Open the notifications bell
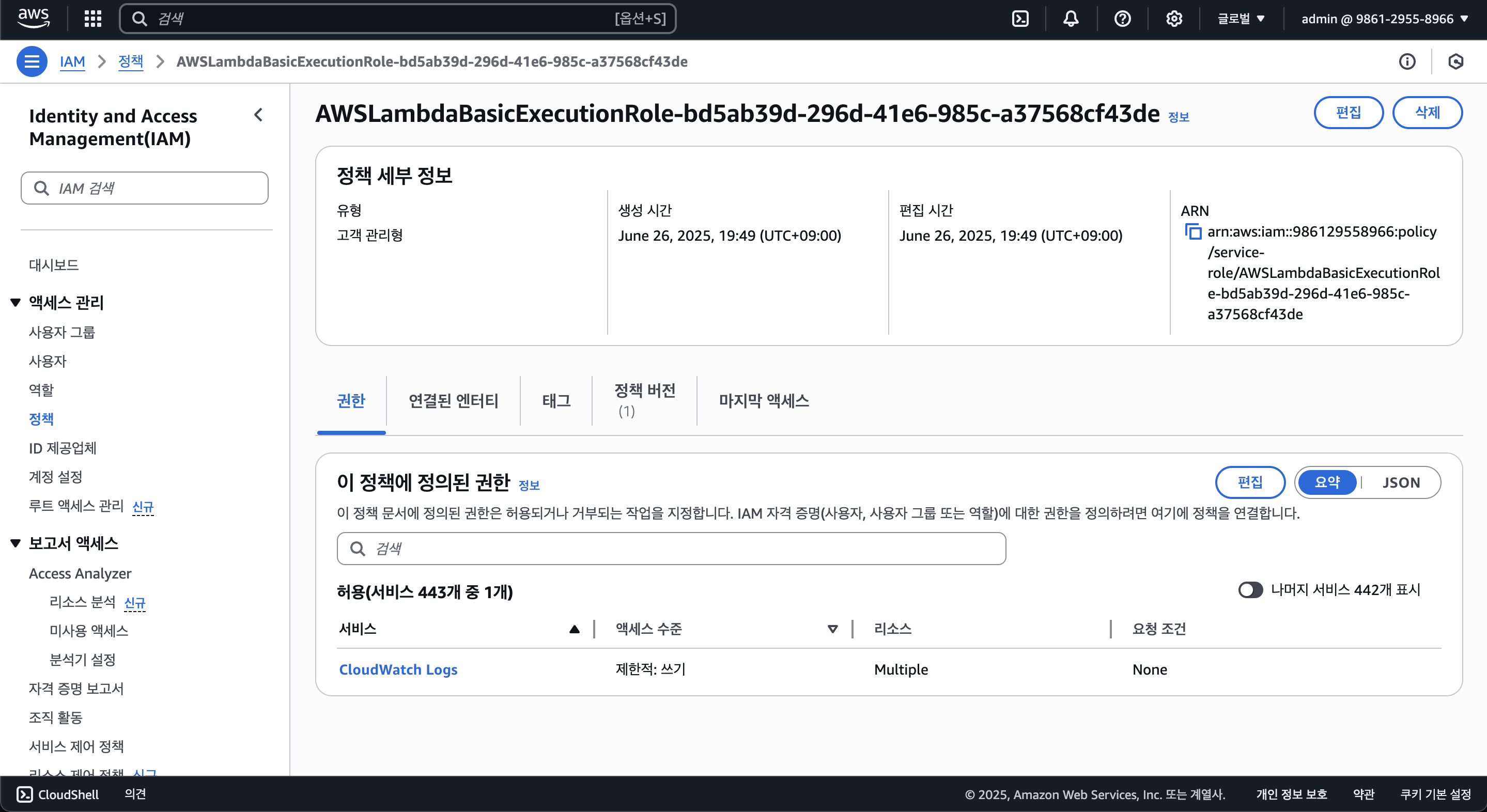The height and width of the screenshot is (812, 1487). (x=1071, y=19)
